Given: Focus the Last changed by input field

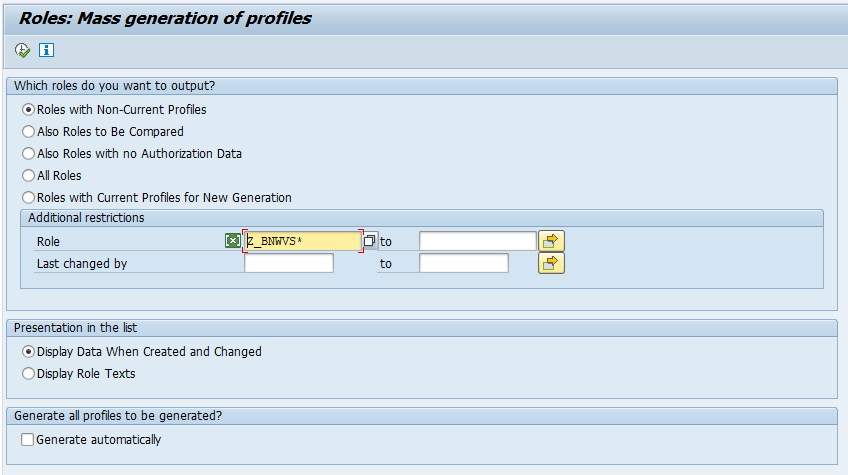Looking at the screenshot, I should pyautogui.click(x=289, y=264).
